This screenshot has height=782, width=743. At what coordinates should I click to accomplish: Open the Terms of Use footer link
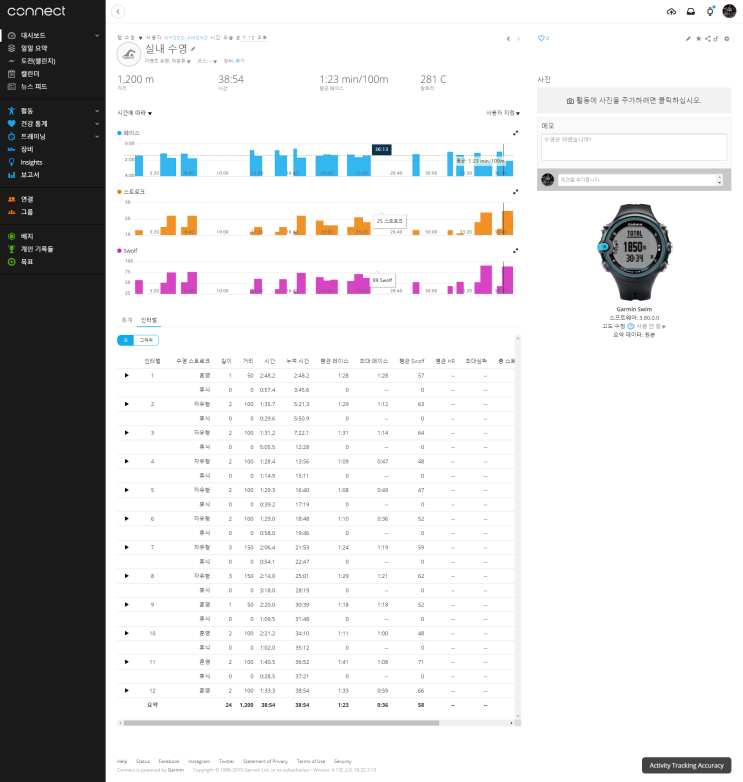coord(311,762)
